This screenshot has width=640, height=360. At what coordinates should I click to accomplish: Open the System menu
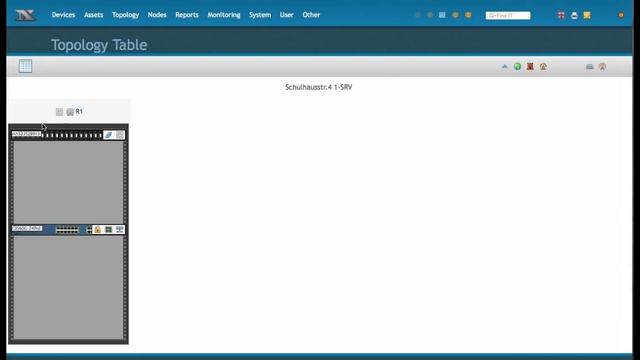[x=260, y=15]
